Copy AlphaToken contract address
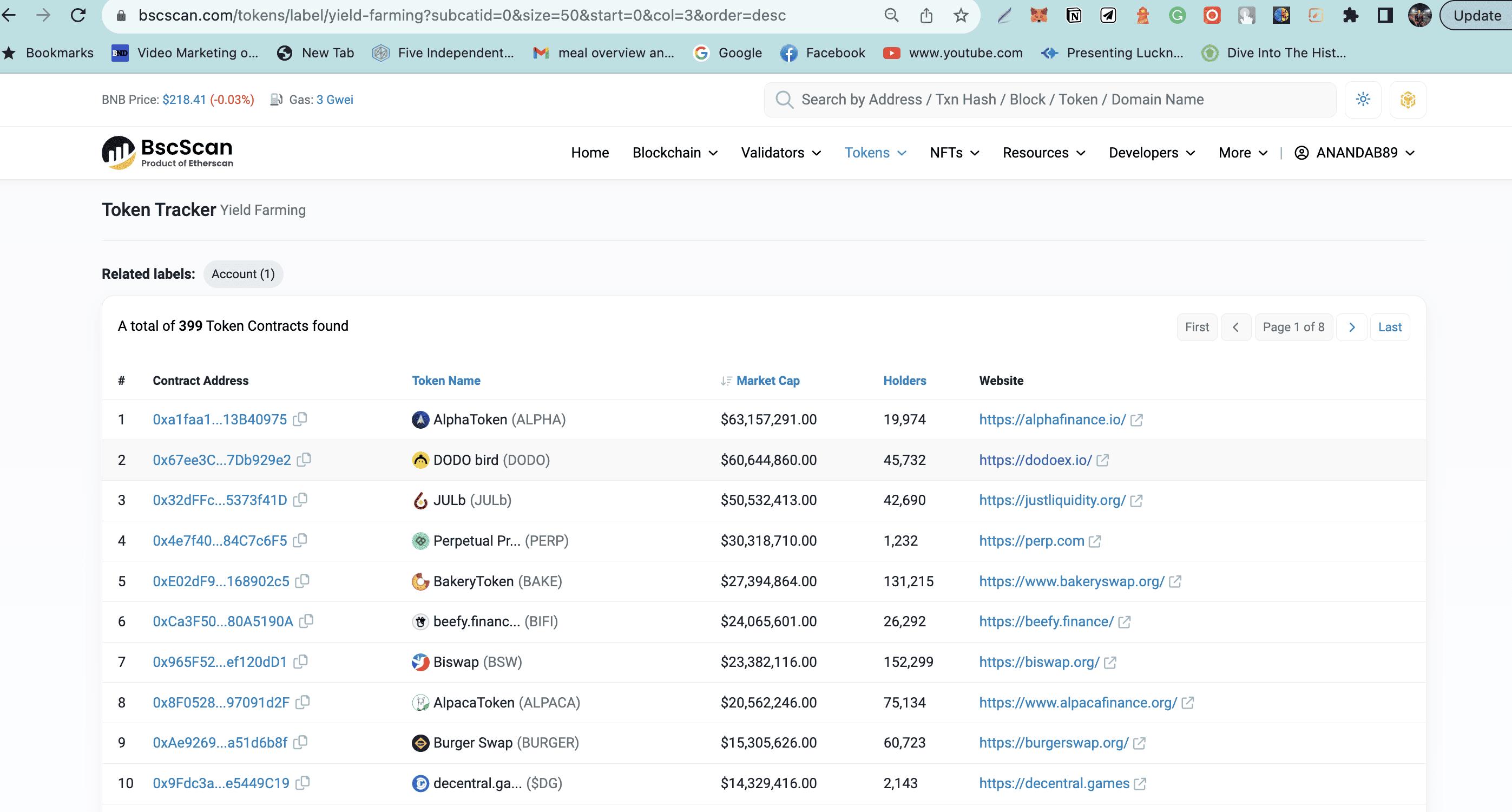 300,419
